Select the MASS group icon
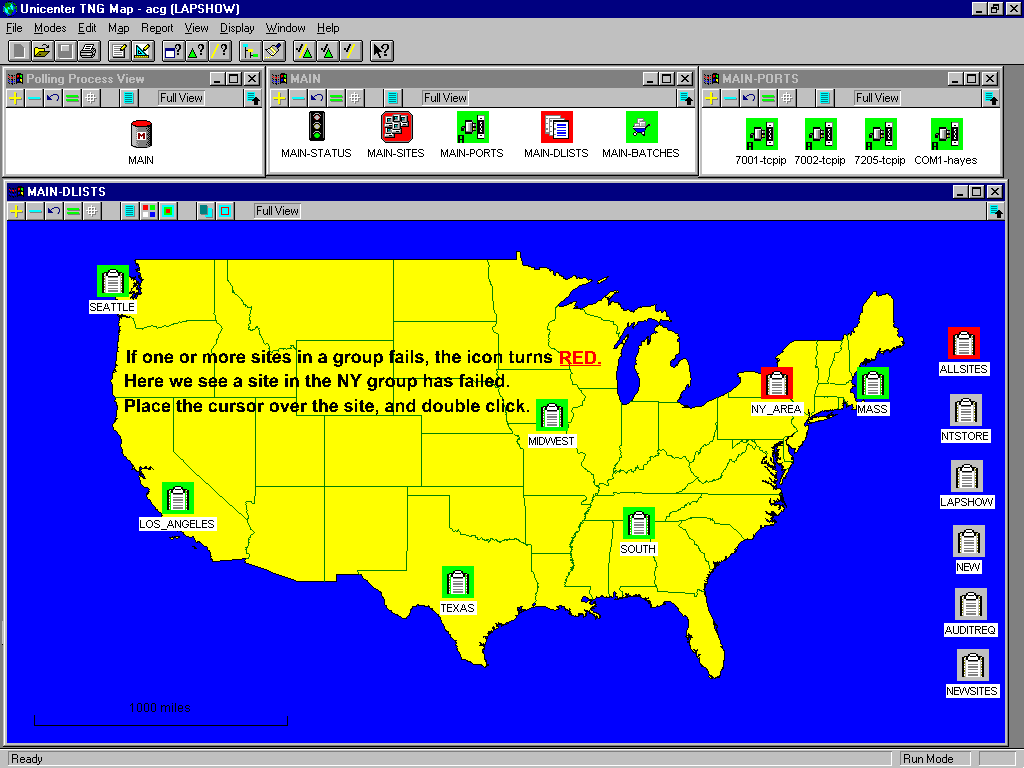The height and width of the screenshot is (768, 1024). [x=872, y=383]
